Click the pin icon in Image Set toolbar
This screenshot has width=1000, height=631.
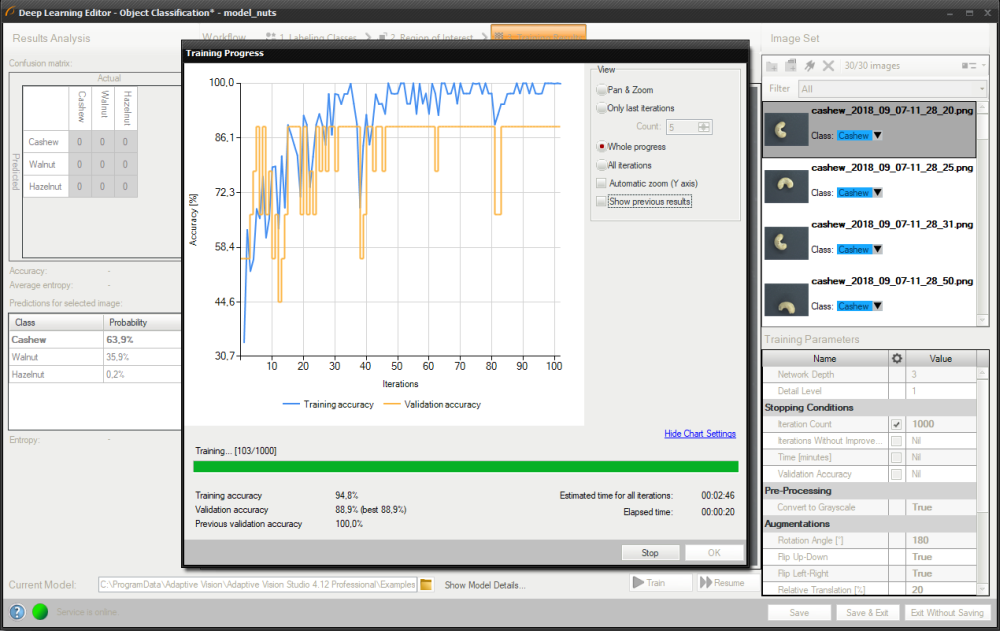coord(809,66)
